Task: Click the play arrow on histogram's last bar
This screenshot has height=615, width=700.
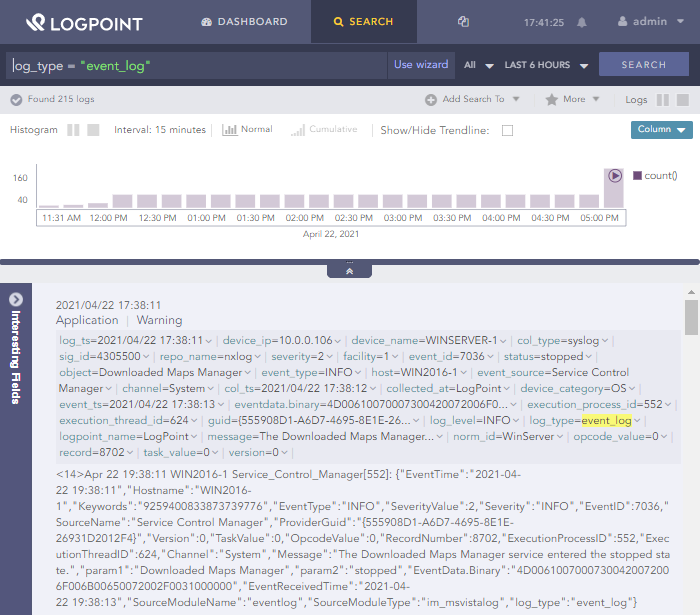Action: pos(614,175)
